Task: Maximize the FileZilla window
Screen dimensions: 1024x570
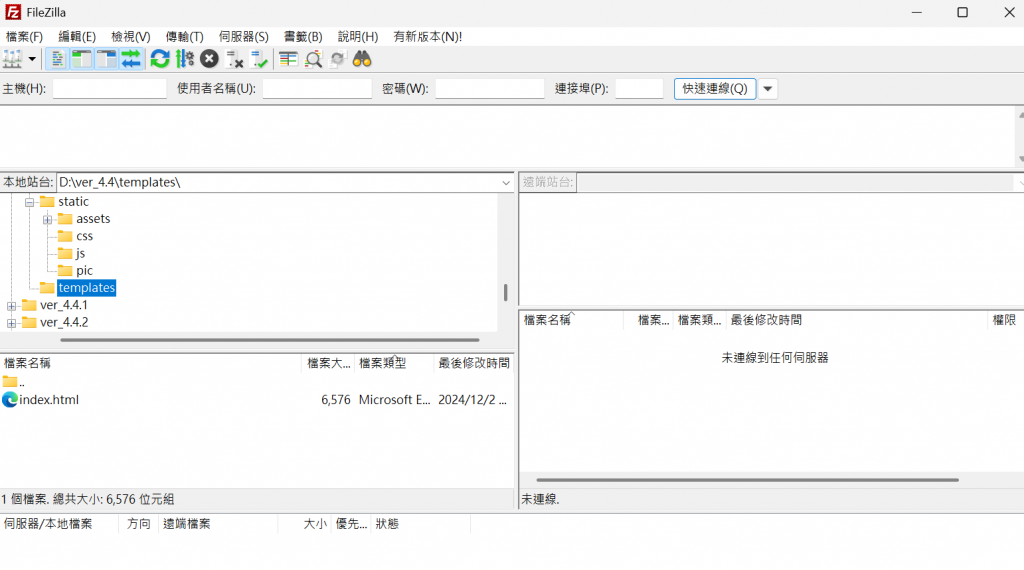Action: [963, 12]
